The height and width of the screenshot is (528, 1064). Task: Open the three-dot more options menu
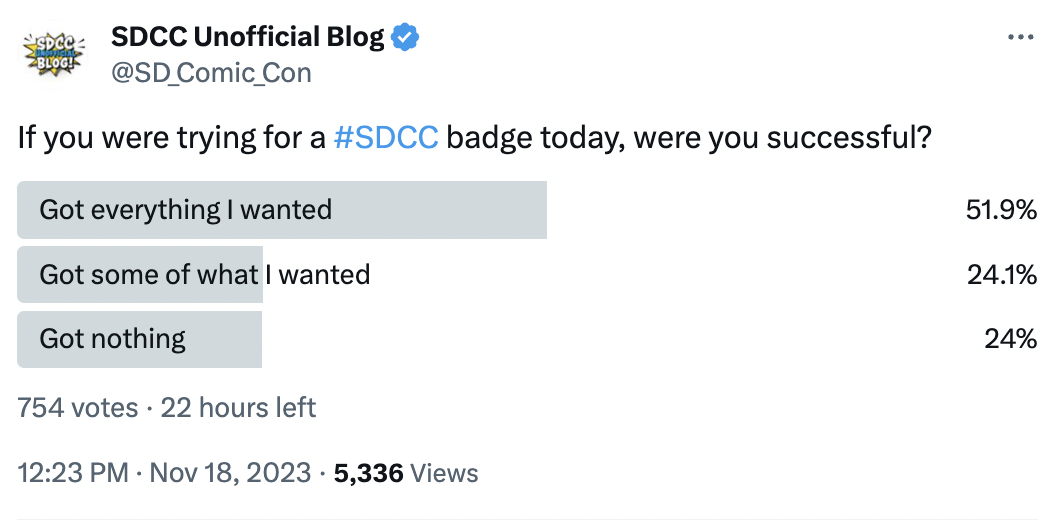click(x=1021, y=37)
